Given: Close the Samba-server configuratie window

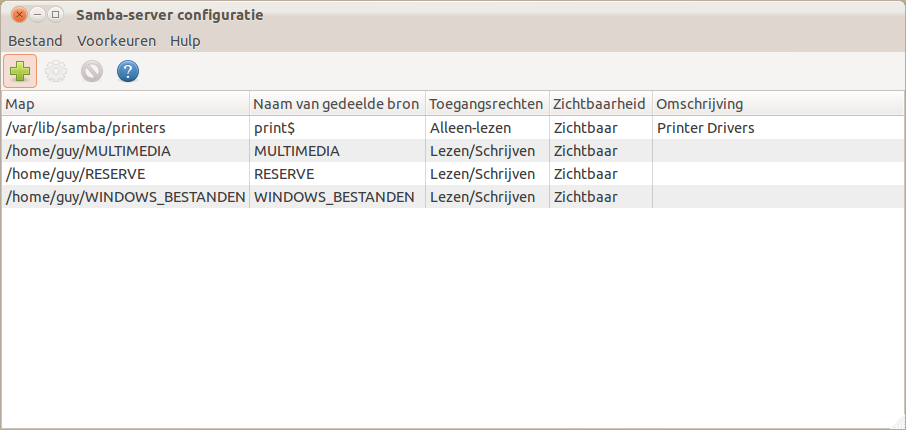Looking at the screenshot, I should pyautogui.click(x=18, y=15).
